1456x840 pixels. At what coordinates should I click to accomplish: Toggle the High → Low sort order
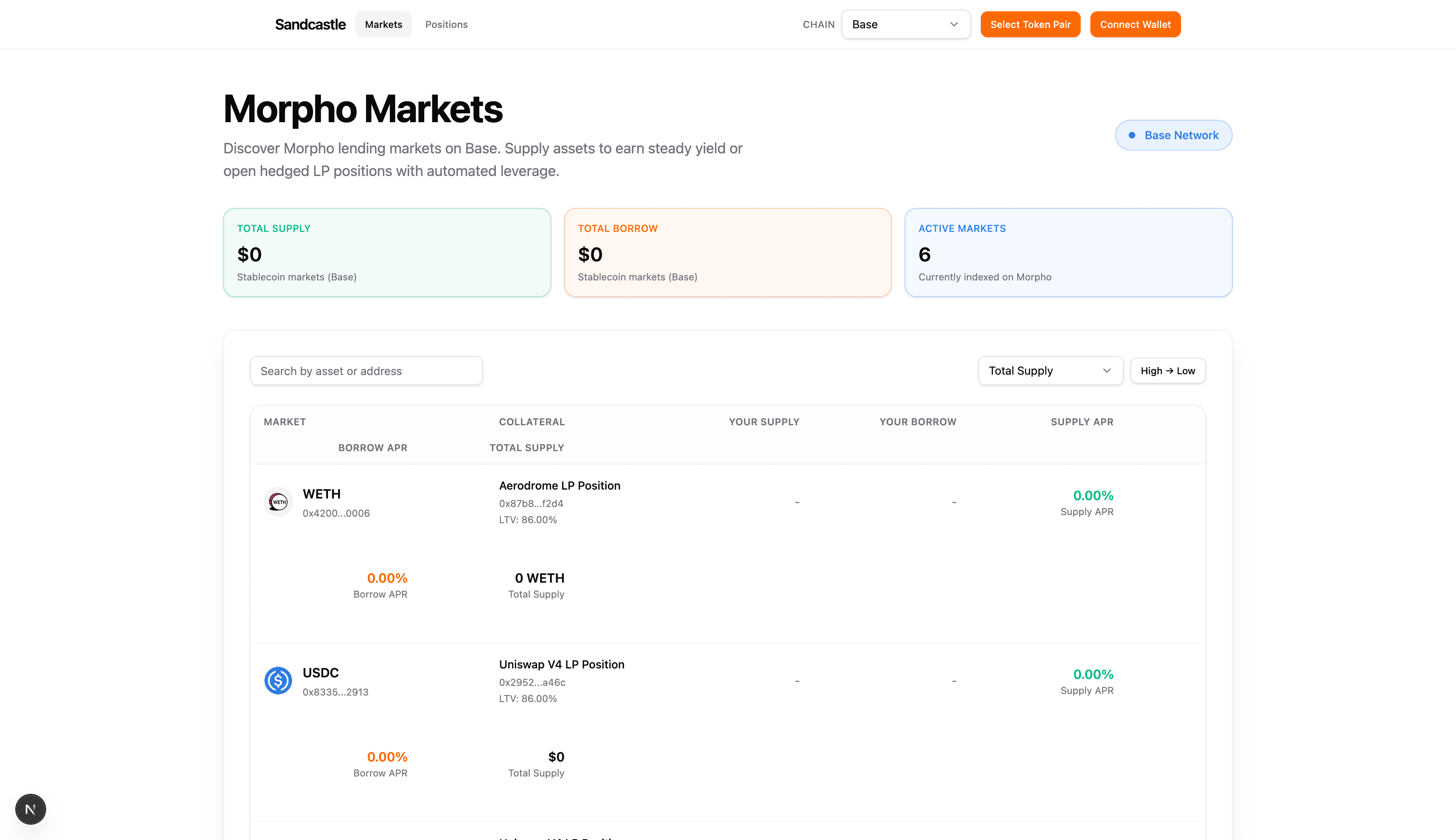pyautogui.click(x=1168, y=370)
